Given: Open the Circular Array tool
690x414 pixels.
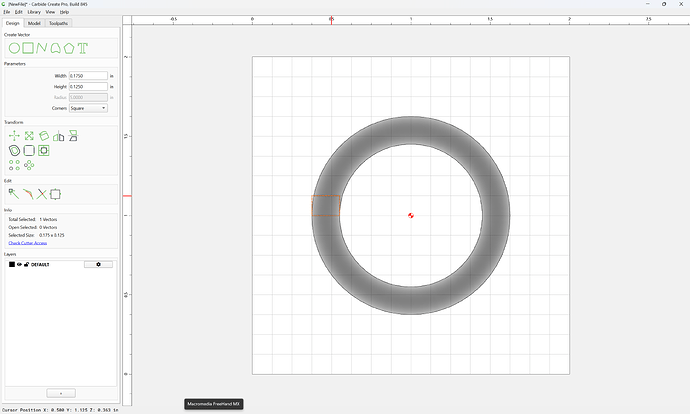Looking at the screenshot, I should [x=29, y=165].
